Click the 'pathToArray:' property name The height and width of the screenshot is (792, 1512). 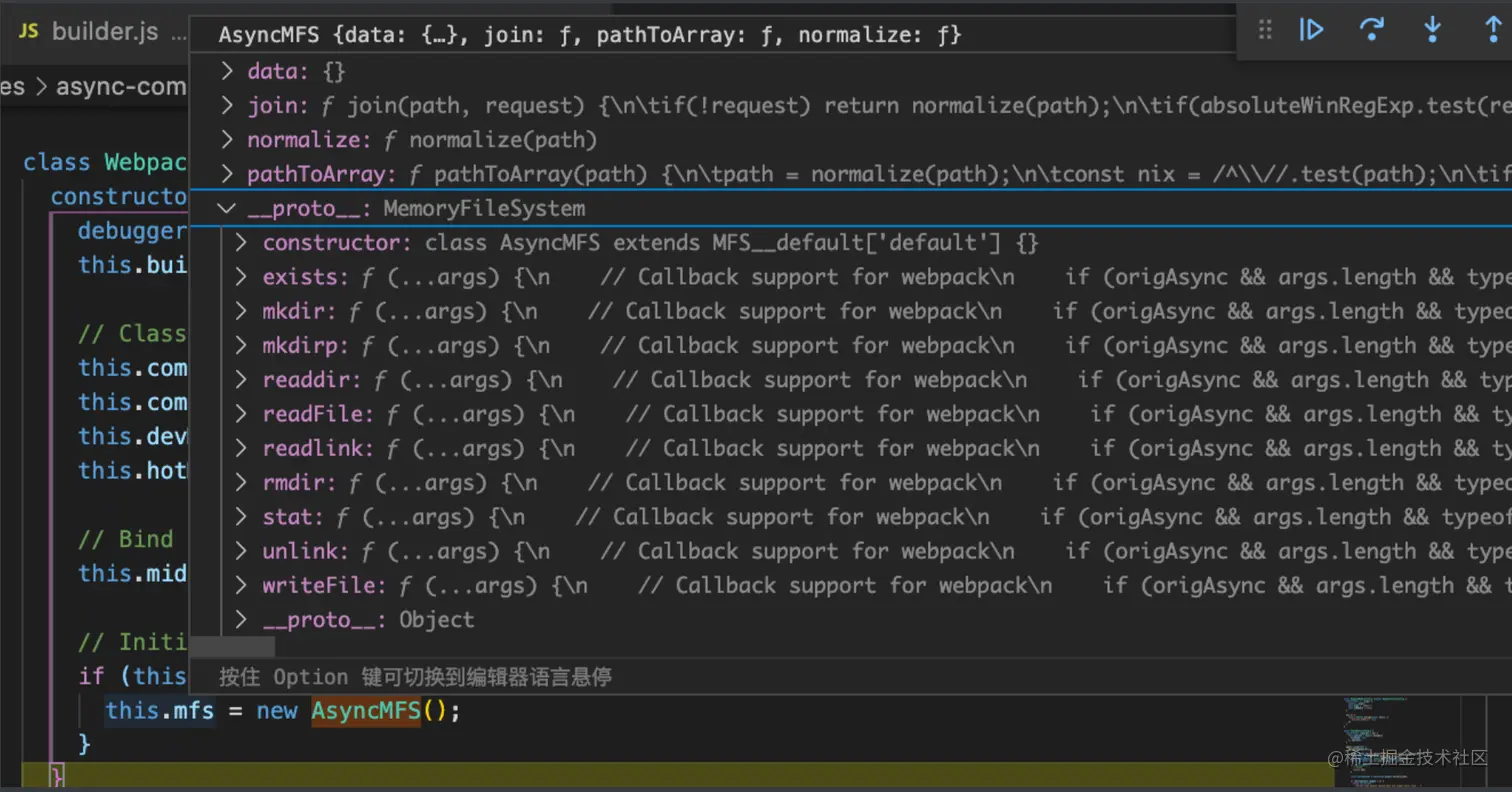click(322, 174)
